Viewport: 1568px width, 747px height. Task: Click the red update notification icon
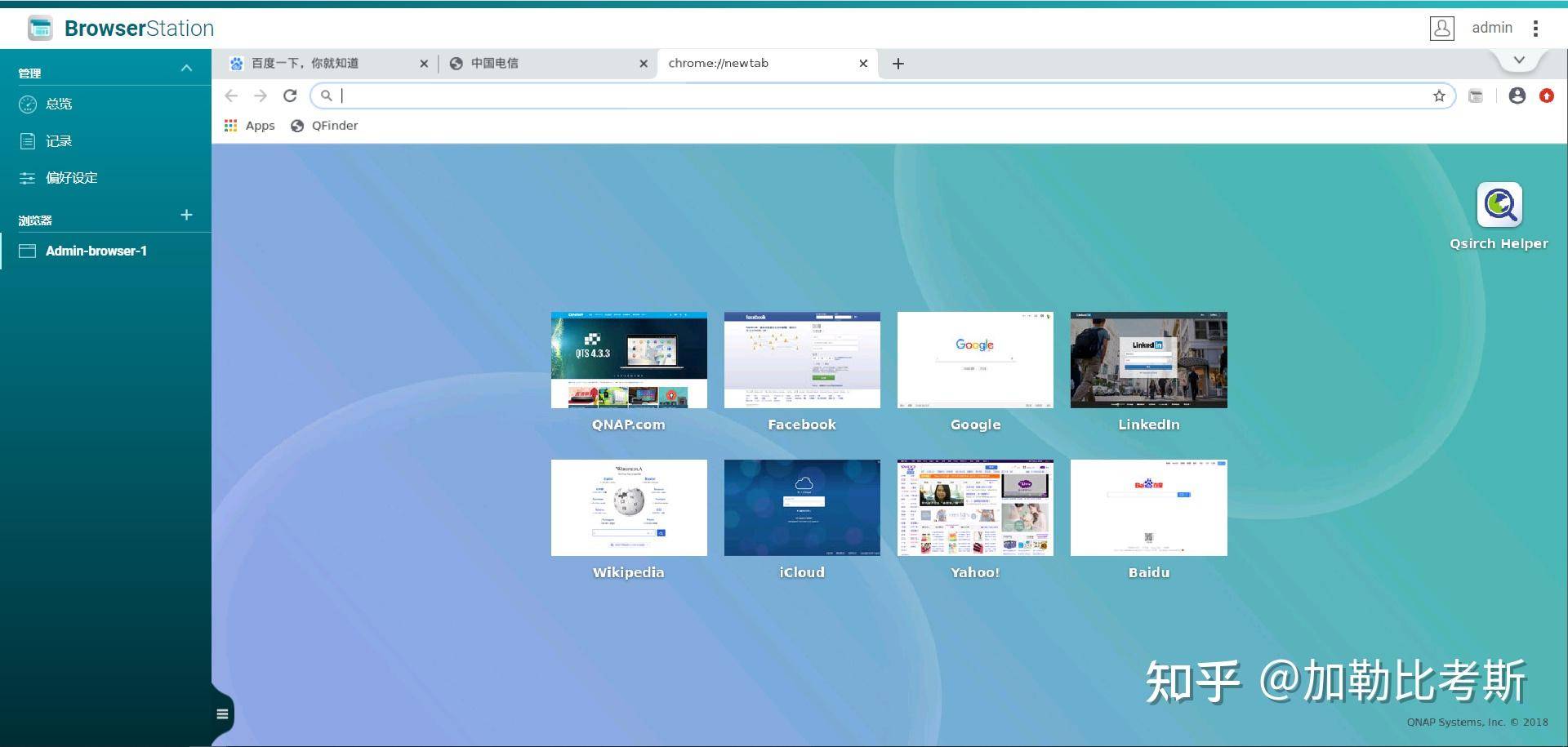(1547, 96)
